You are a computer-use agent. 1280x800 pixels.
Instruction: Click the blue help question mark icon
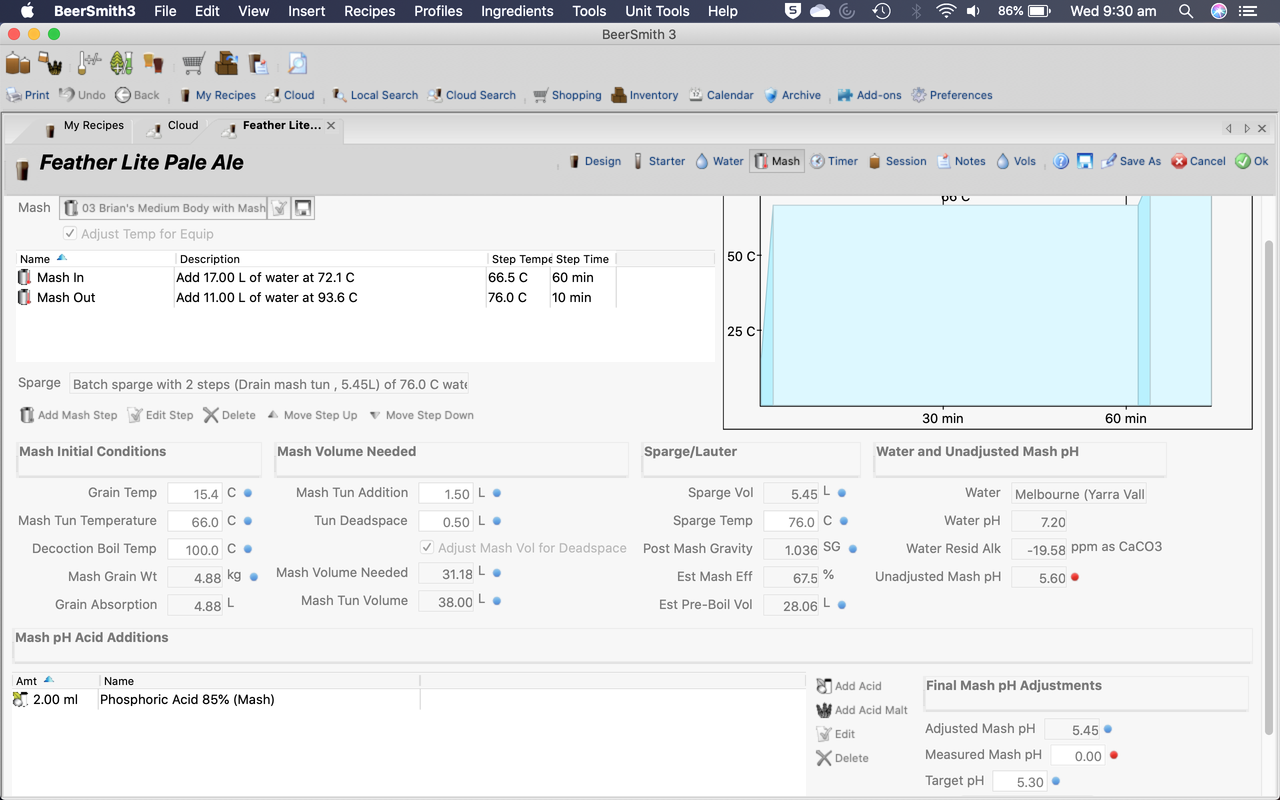click(1061, 161)
